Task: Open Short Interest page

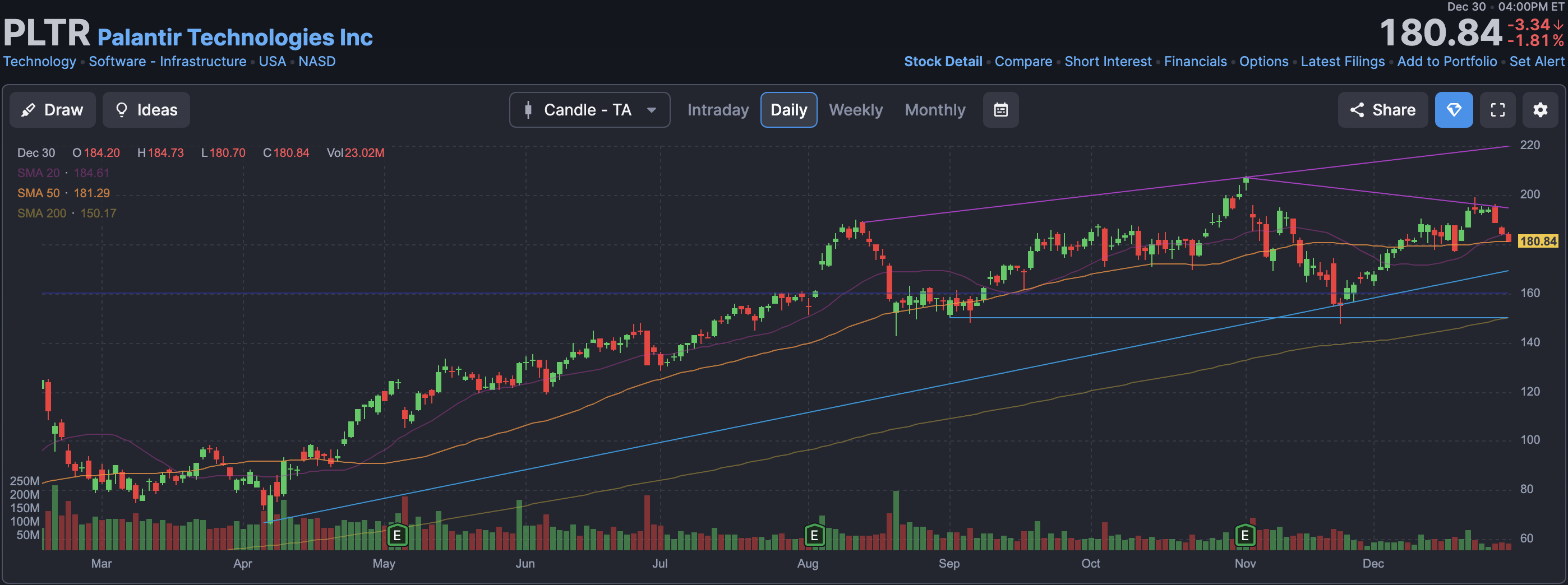Action: [1108, 62]
